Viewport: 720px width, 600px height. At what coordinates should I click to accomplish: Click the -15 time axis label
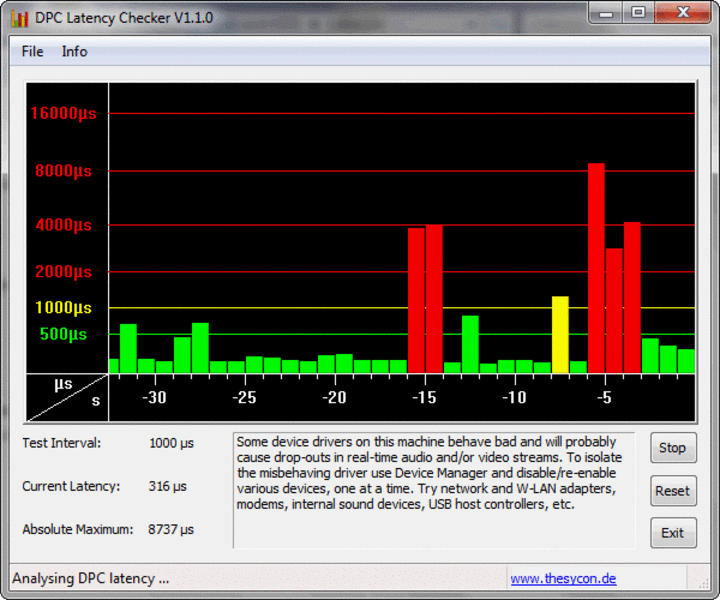tap(424, 397)
